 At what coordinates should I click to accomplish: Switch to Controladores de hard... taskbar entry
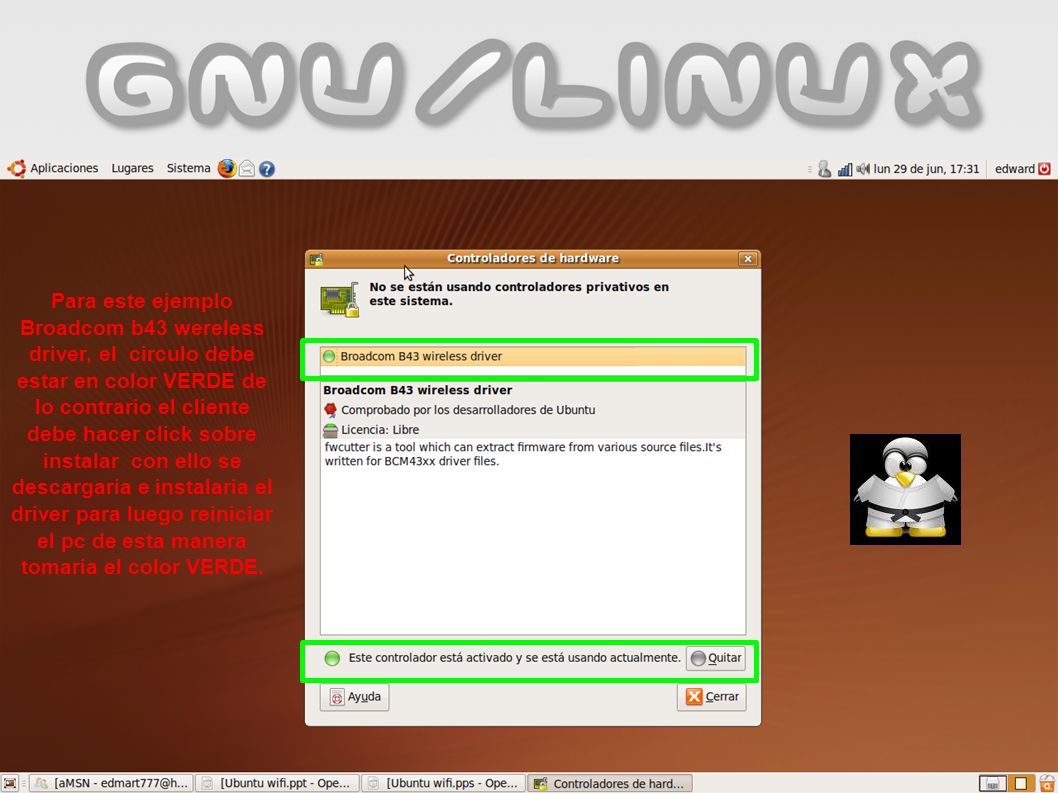(610, 784)
